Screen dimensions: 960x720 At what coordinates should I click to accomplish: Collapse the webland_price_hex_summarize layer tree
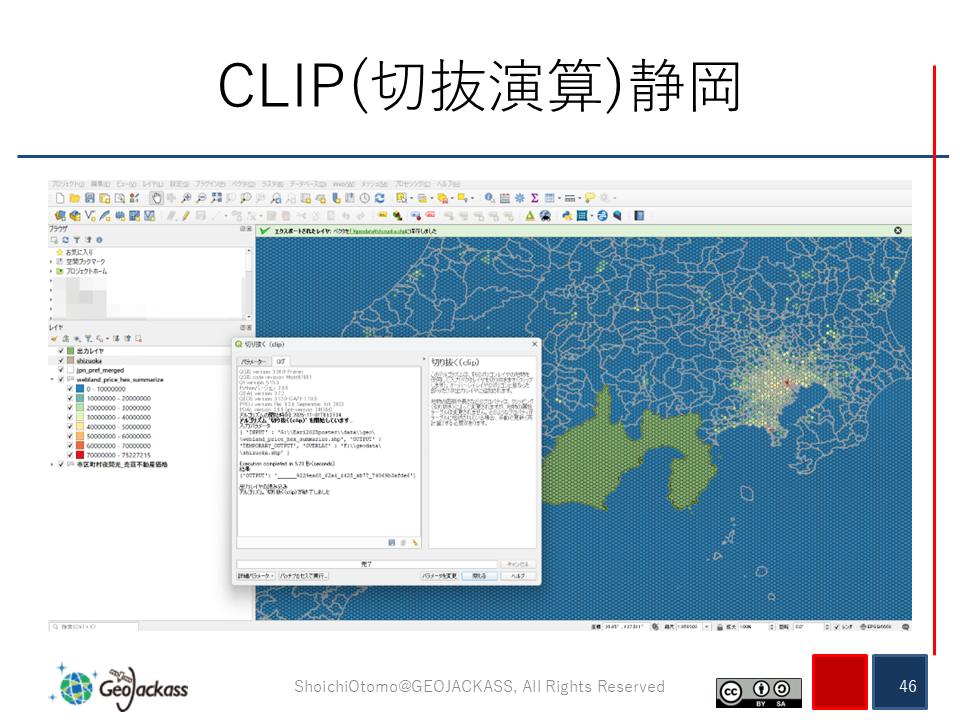pyautogui.click(x=51, y=380)
